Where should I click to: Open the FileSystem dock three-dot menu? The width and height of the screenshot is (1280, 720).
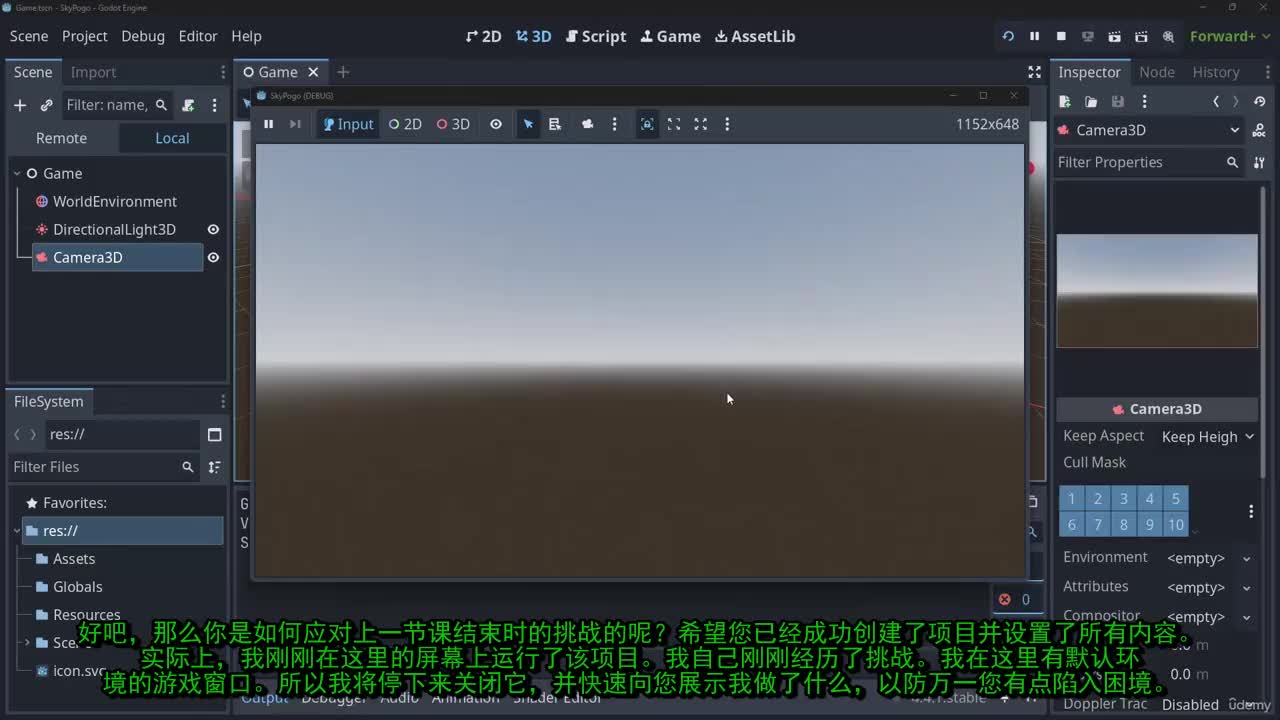pyautogui.click(x=223, y=401)
